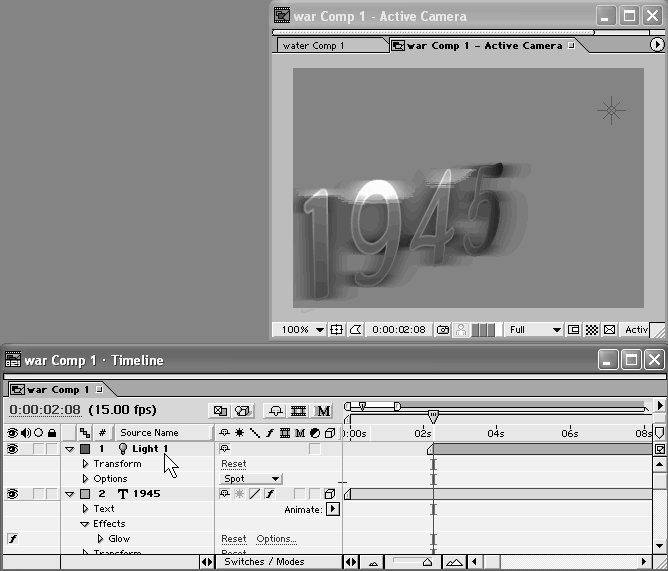This screenshot has width=668, height=571.
Task: Click the snapshot camera icon in viewer
Action: (x=443, y=330)
